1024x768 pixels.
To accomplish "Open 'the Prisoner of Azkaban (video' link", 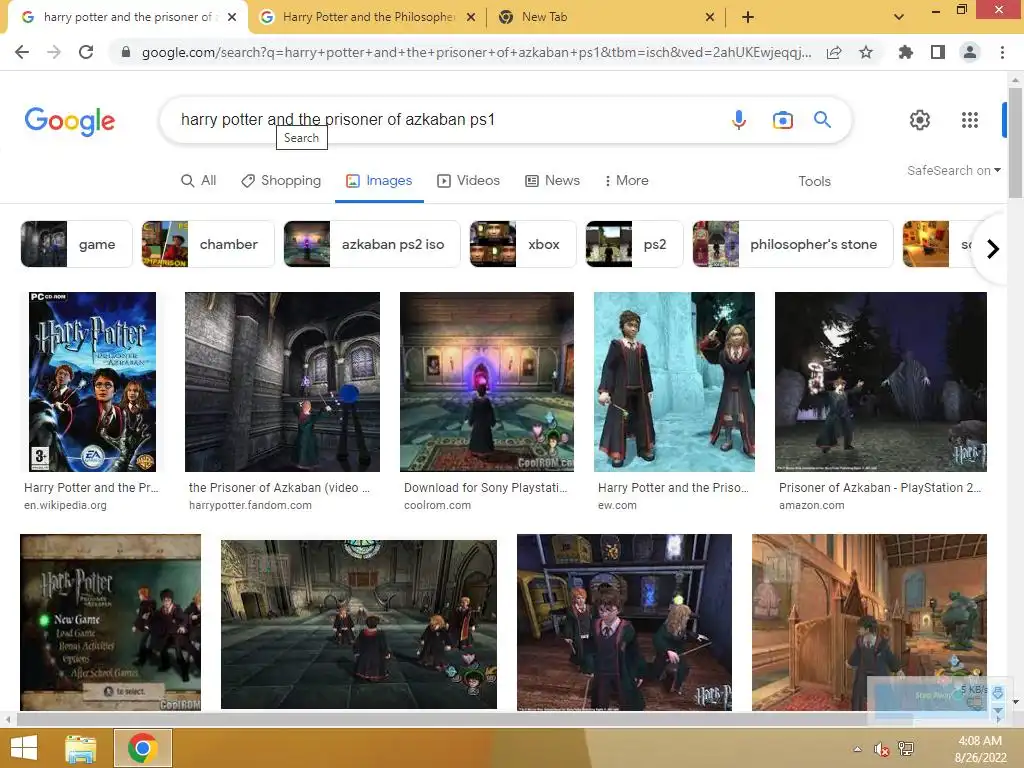I will pyautogui.click(x=279, y=488).
